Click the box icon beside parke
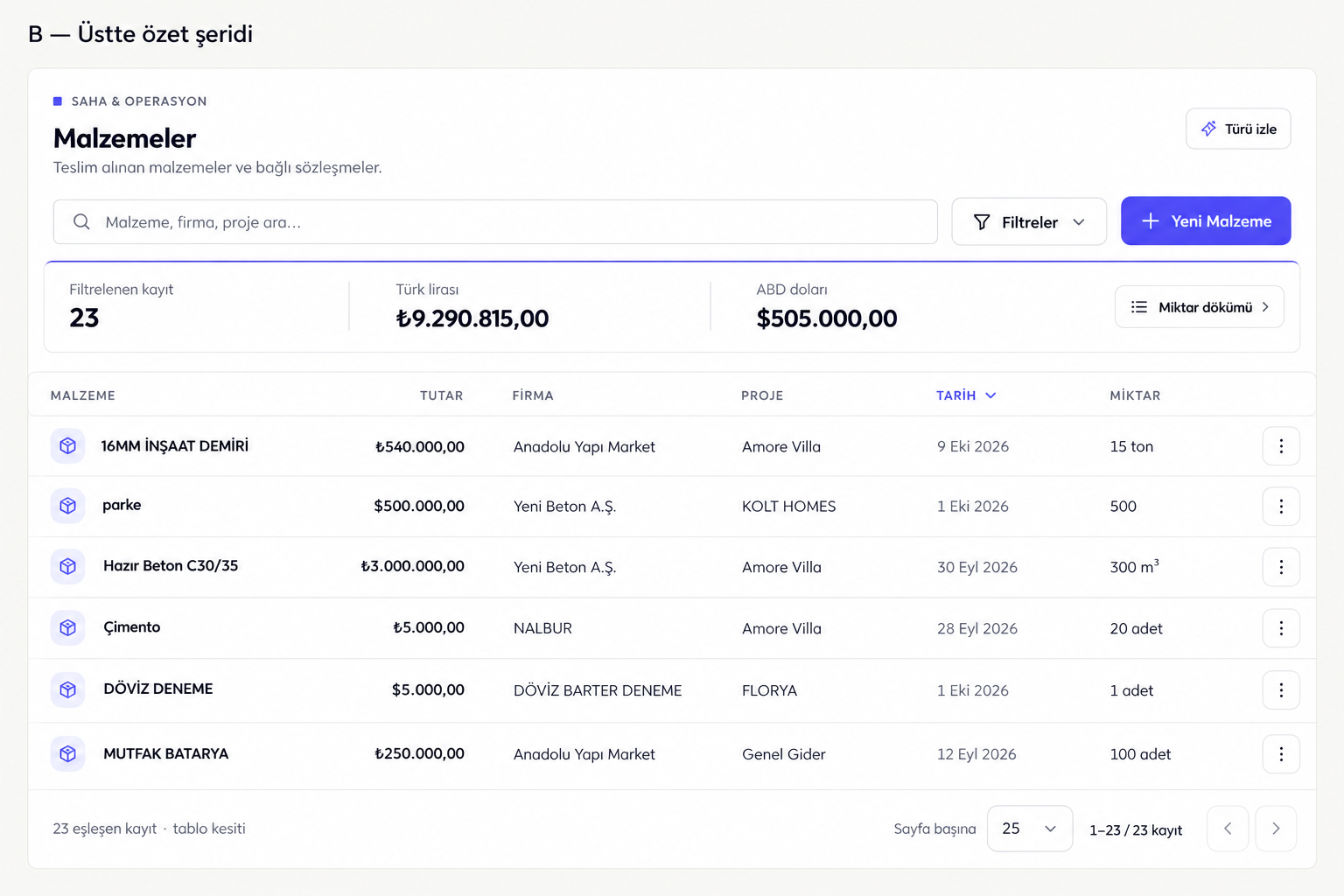1344x896 pixels. [67, 506]
